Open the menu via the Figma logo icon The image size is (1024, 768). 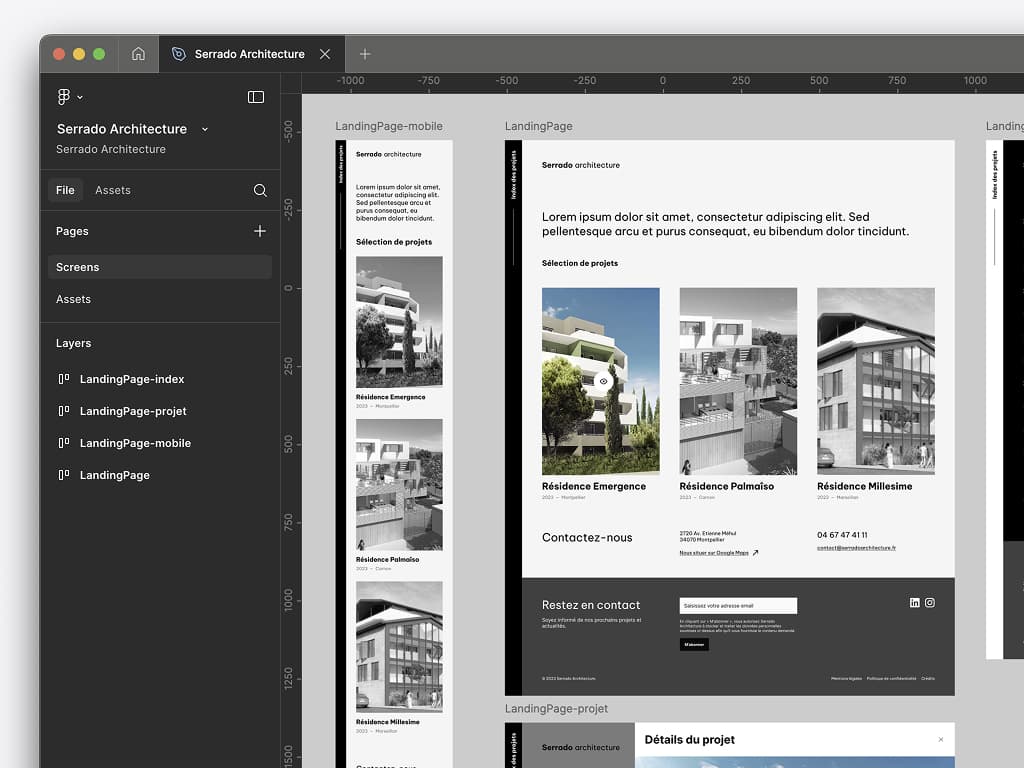click(x=62, y=96)
